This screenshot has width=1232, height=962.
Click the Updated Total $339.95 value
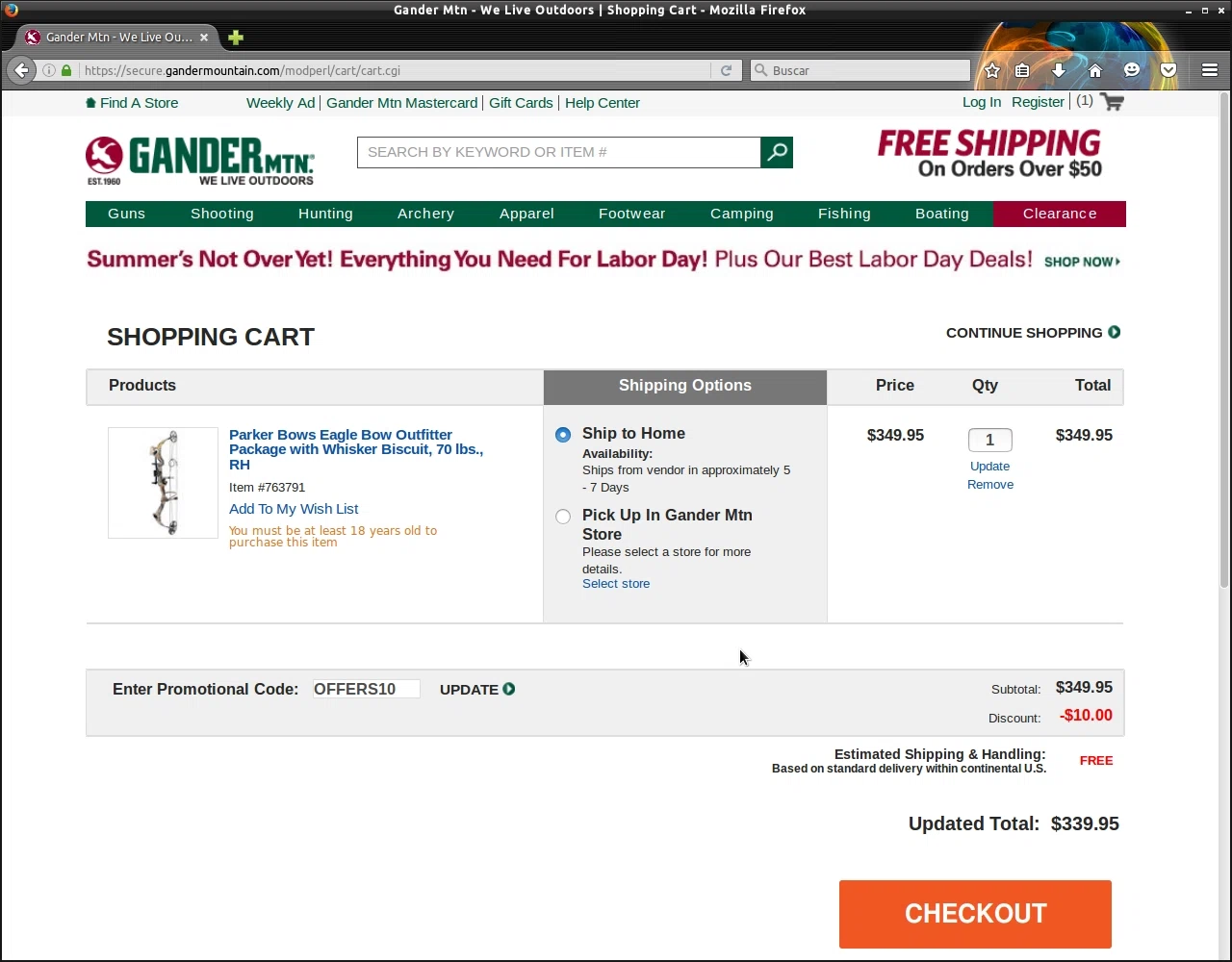[1085, 824]
